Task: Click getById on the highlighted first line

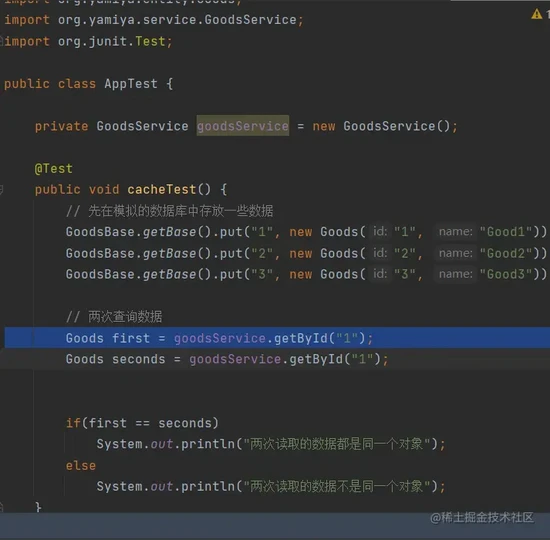Action: 301,338
